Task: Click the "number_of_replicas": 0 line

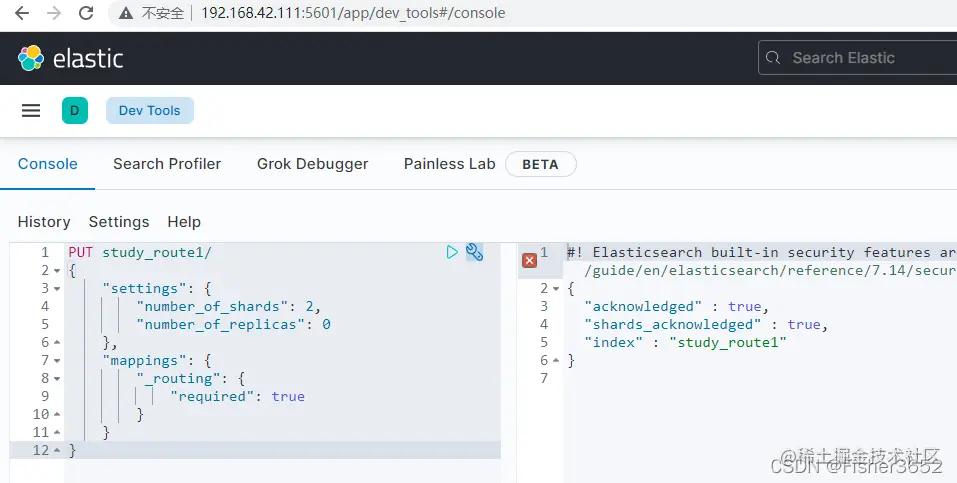Action: (234, 324)
